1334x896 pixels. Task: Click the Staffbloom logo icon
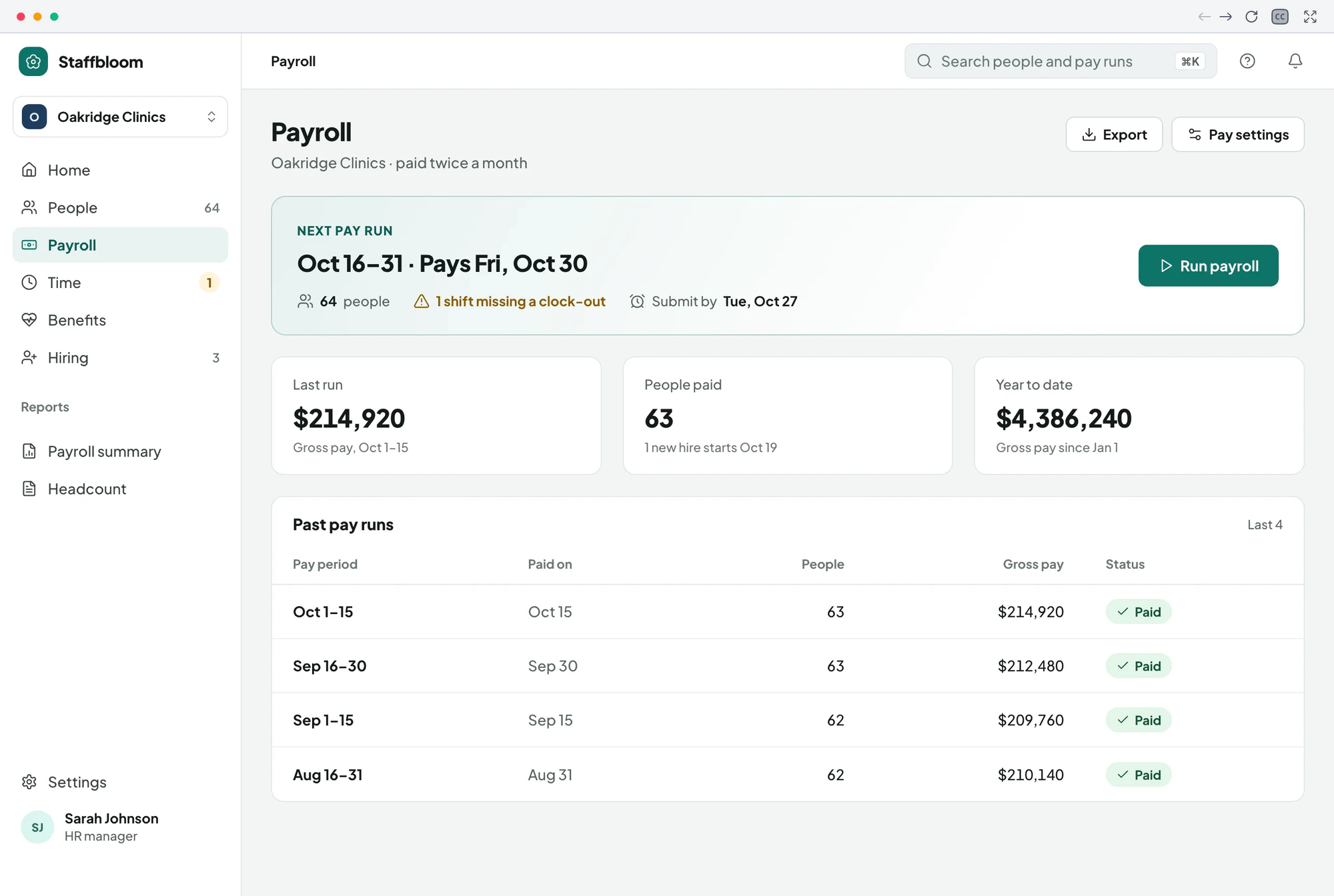(33, 61)
